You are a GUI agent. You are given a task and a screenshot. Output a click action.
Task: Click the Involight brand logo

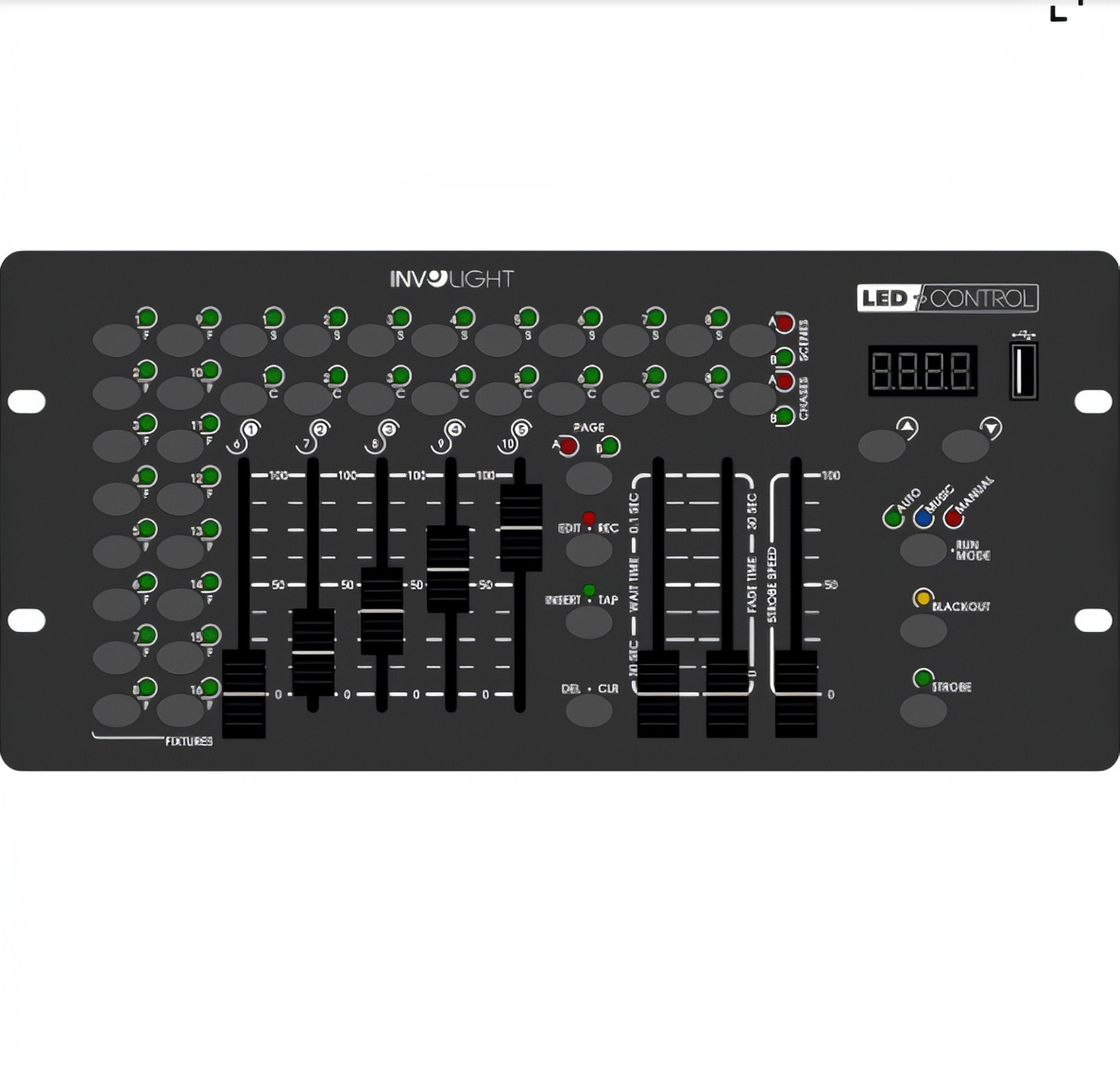tap(451, 279)
